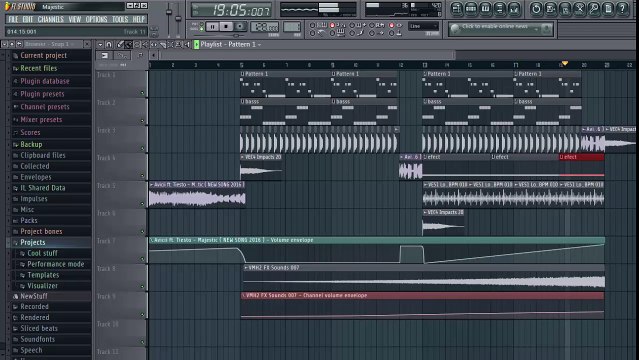Show the Browser view shortcut icon
Image resolution: width=639 pixels, height=360 pixels.
500,9
